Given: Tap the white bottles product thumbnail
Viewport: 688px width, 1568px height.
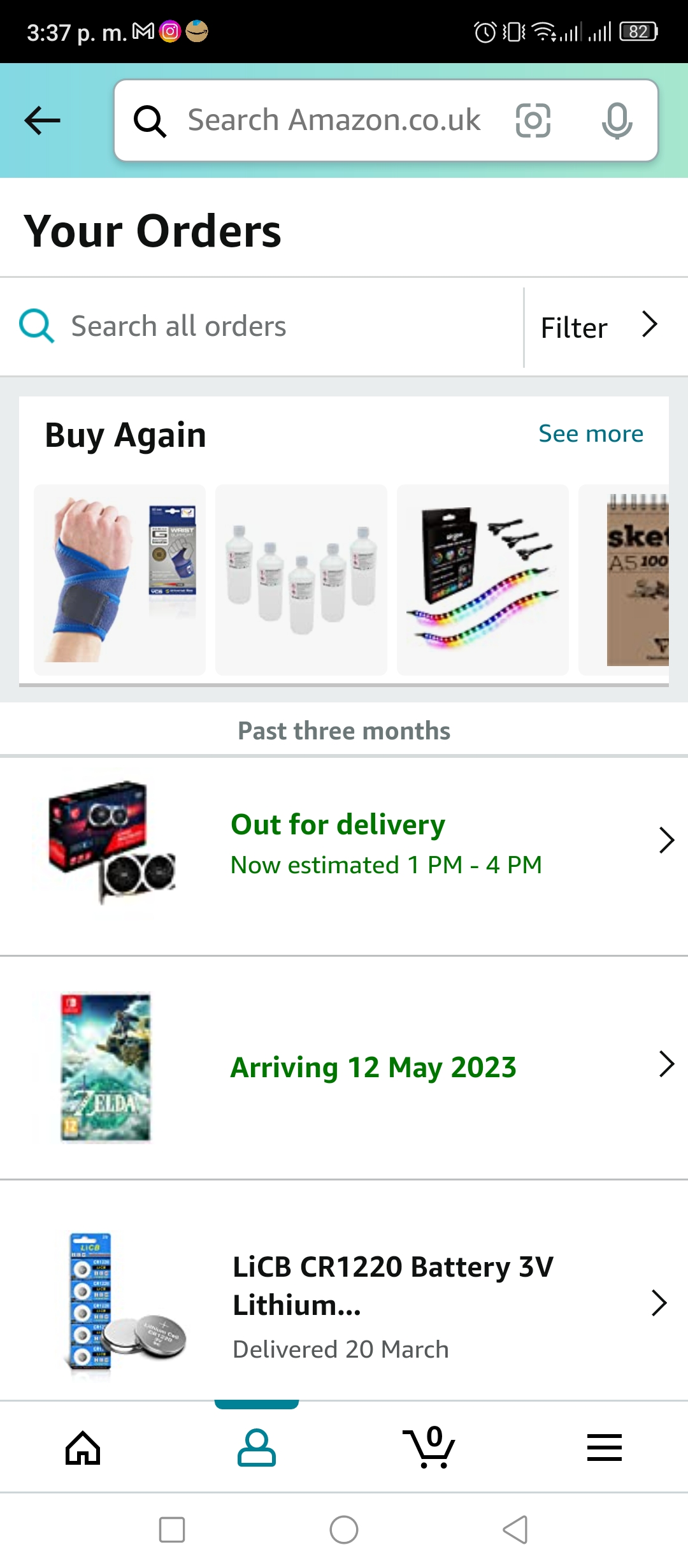Looking at the screenshot, I should coord(301,579).
